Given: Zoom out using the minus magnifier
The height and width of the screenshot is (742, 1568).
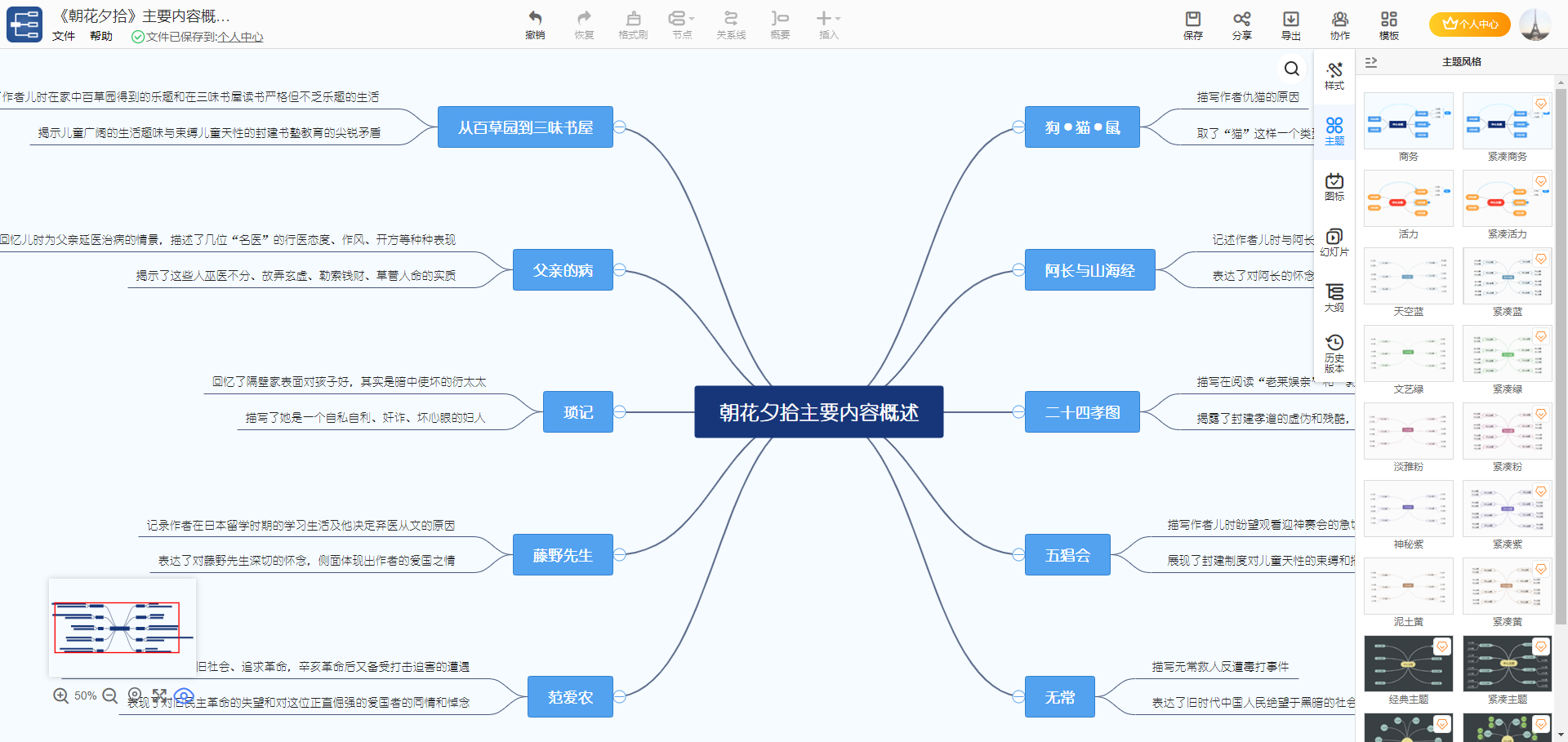Looking at the screenshot, I should (110, 695).
